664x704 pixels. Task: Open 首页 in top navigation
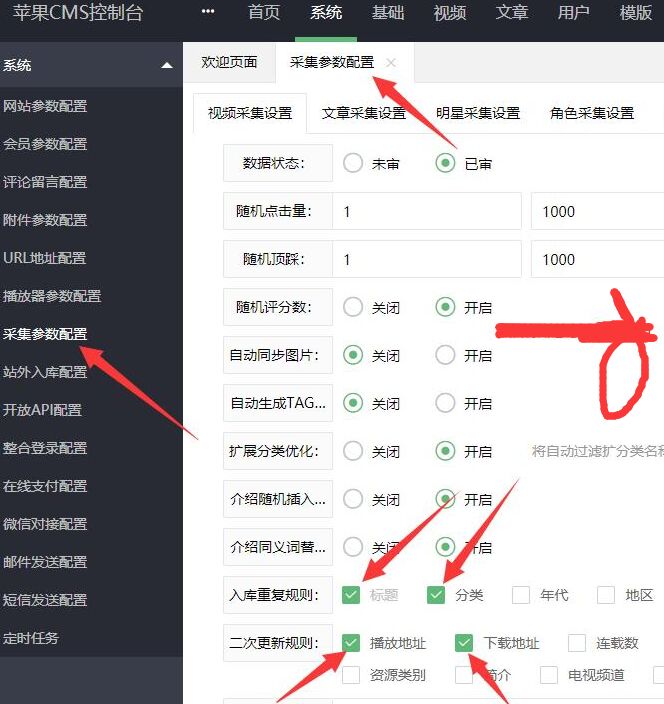(264, 12)
